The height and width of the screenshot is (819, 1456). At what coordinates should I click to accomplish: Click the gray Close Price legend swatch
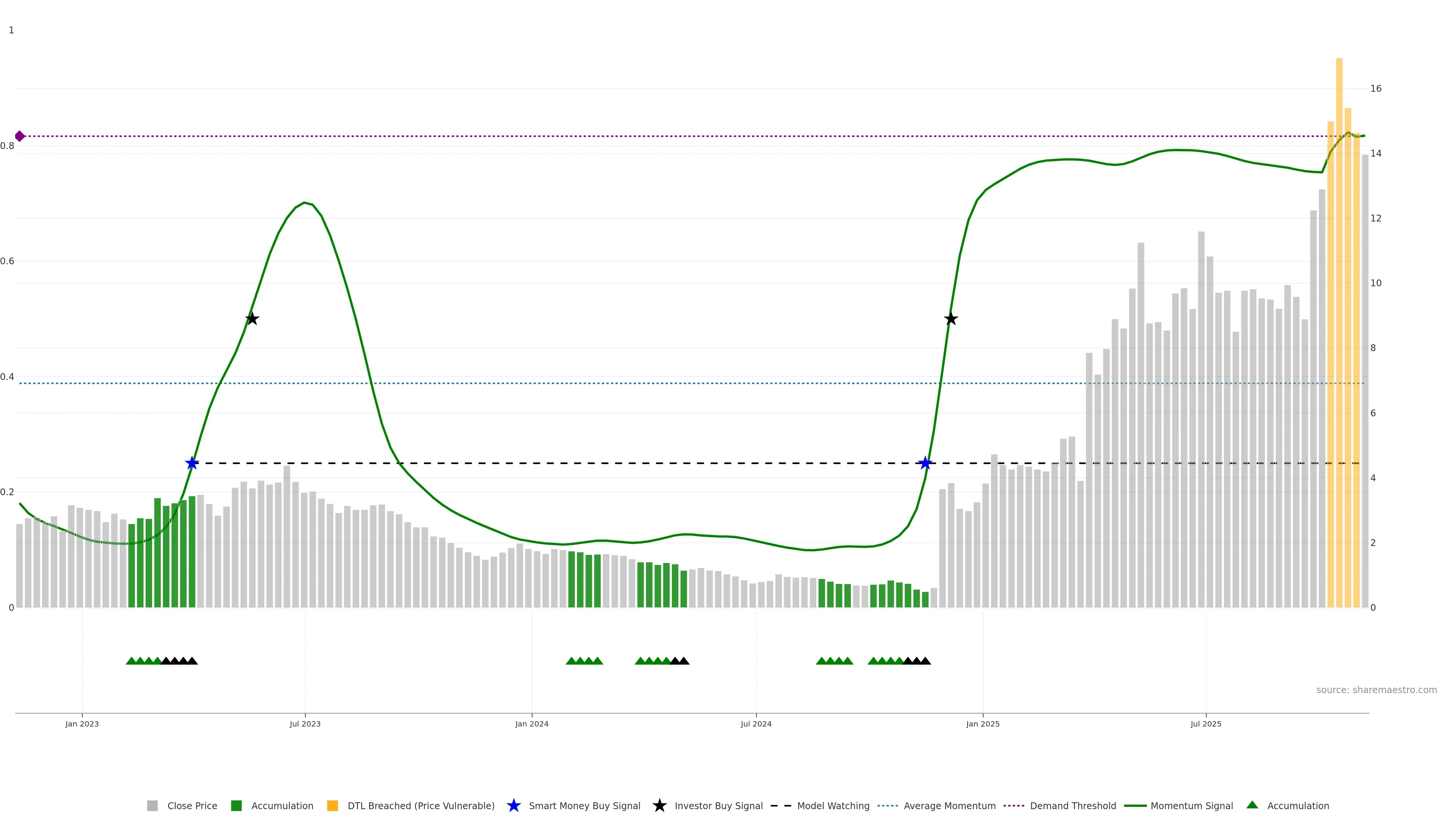tap(152, 805)
